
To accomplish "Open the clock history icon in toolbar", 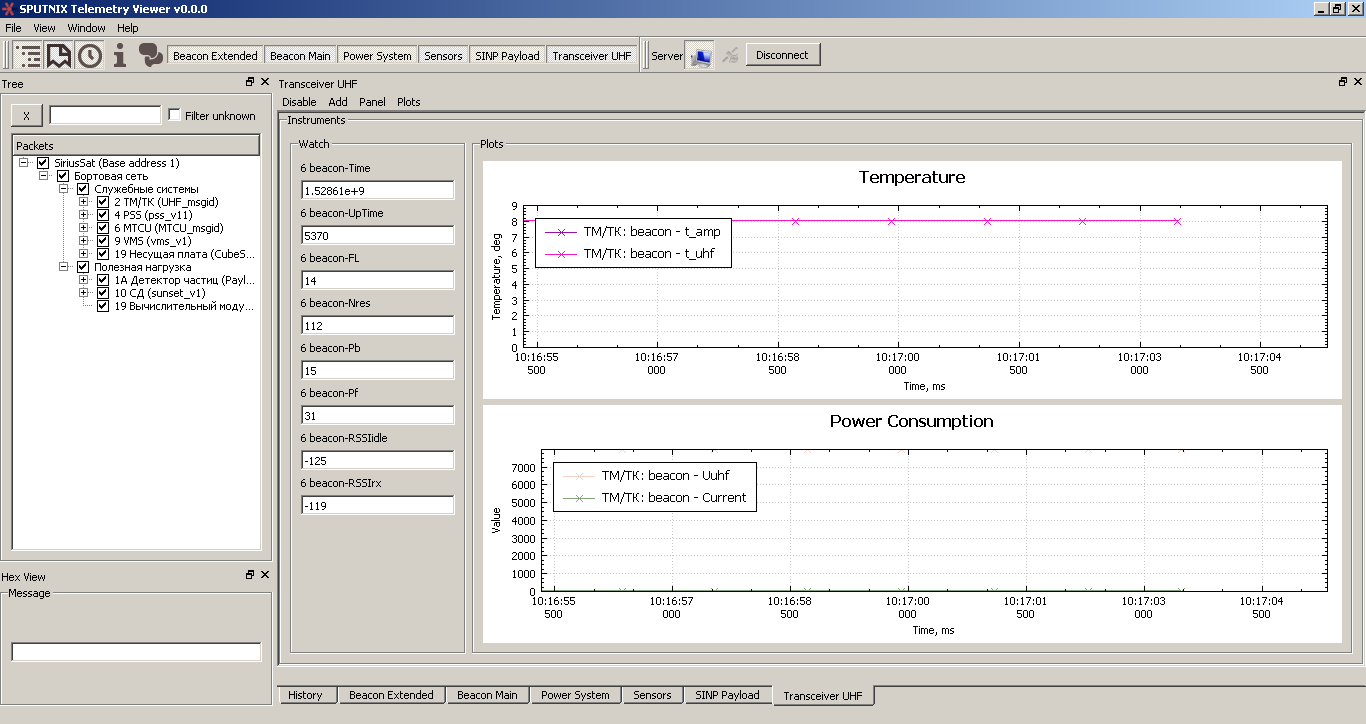I will 90,55.
